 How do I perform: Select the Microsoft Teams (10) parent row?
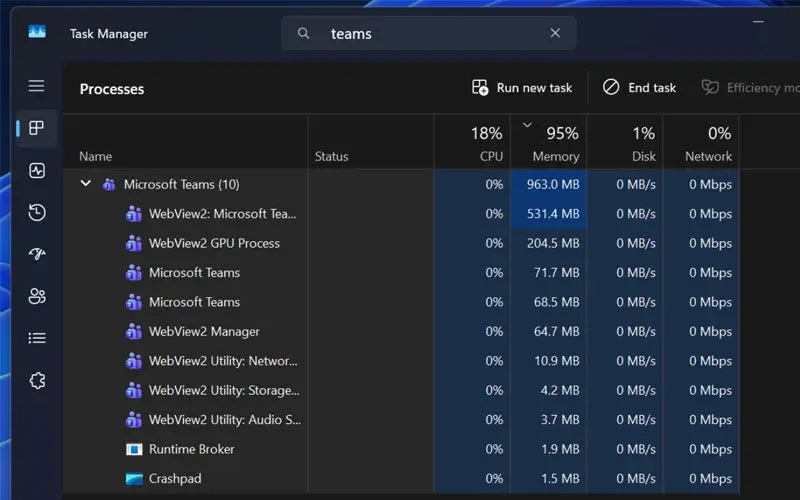pyautogui.click(x=401, y=184)
